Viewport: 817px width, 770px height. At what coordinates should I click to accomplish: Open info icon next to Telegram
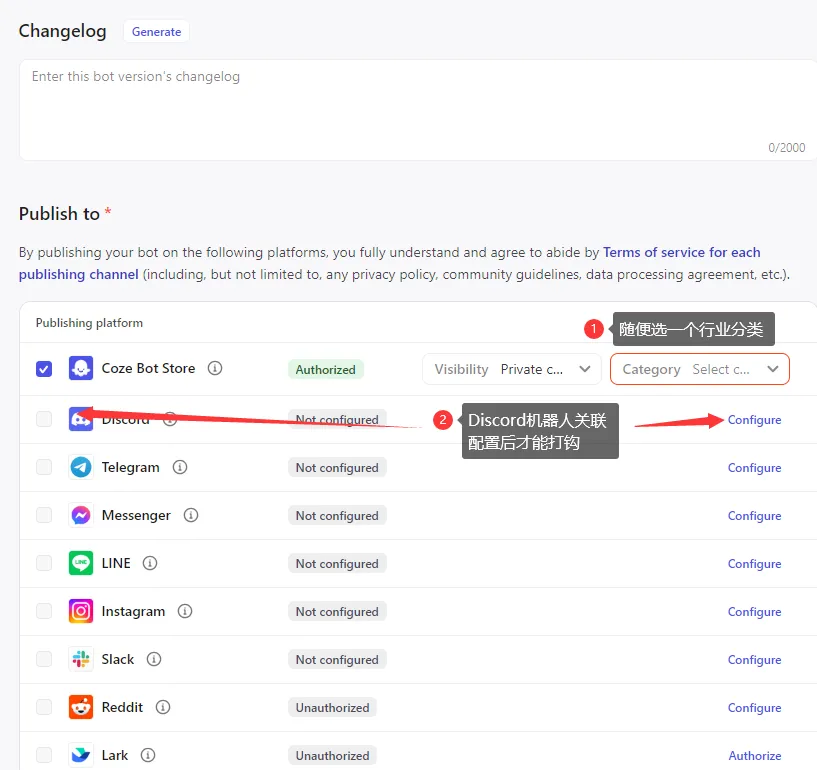tap(180, 467)
